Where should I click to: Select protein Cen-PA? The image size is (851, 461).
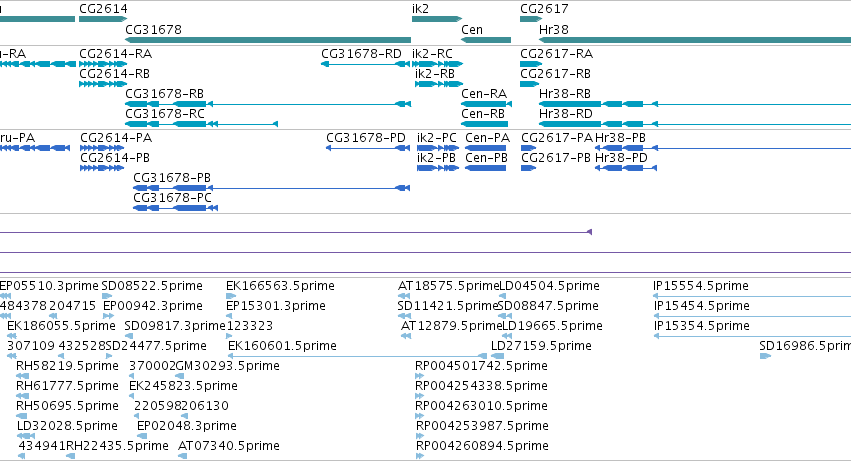coord(487,138)
